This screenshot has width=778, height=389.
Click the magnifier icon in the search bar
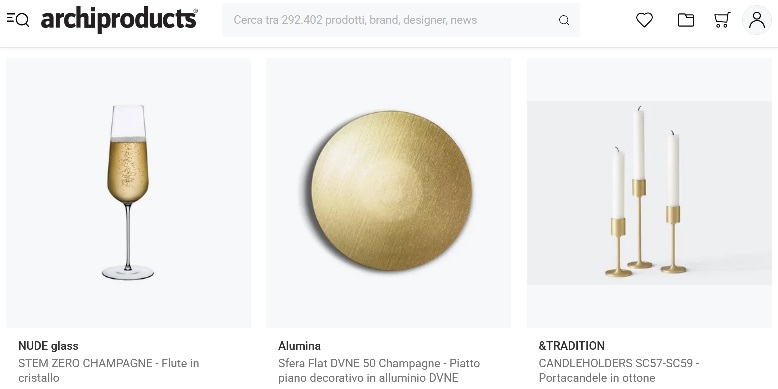coord(564,20)
